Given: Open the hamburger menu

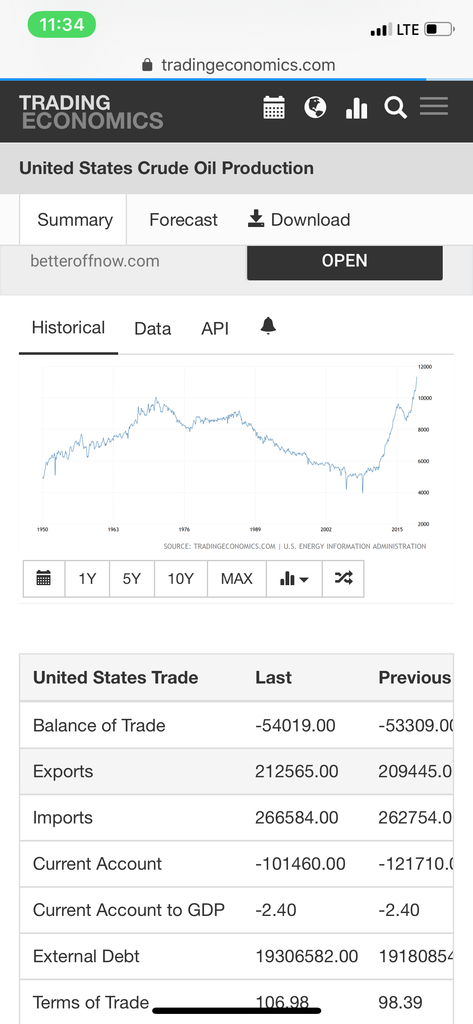Looking at the screenshot, I should coord(434,106).
